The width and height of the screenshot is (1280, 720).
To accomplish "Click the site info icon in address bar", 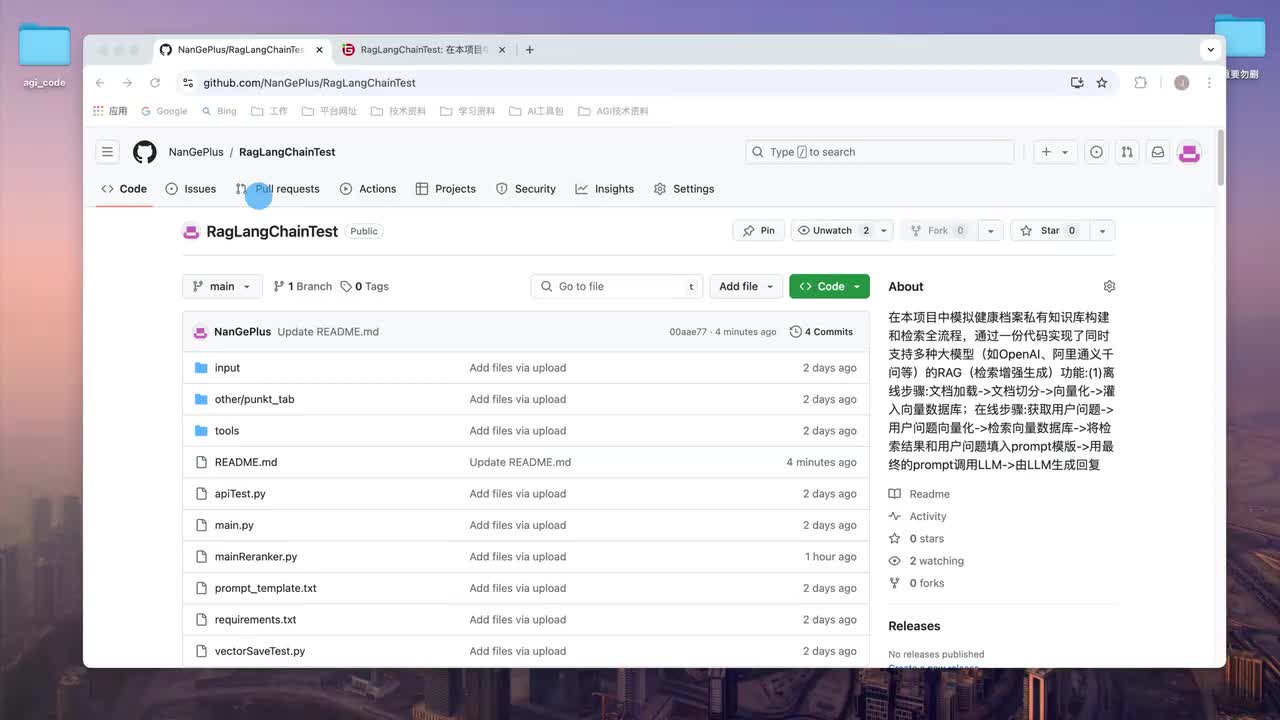I will [188, 83].
